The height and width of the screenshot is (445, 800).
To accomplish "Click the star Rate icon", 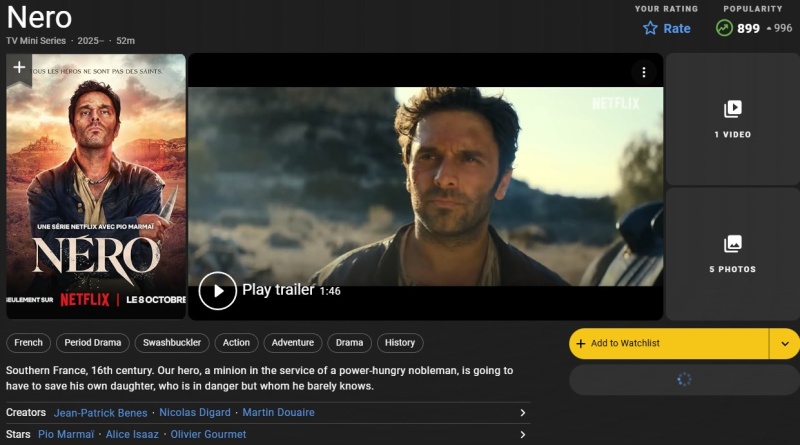I will (650, 28).
